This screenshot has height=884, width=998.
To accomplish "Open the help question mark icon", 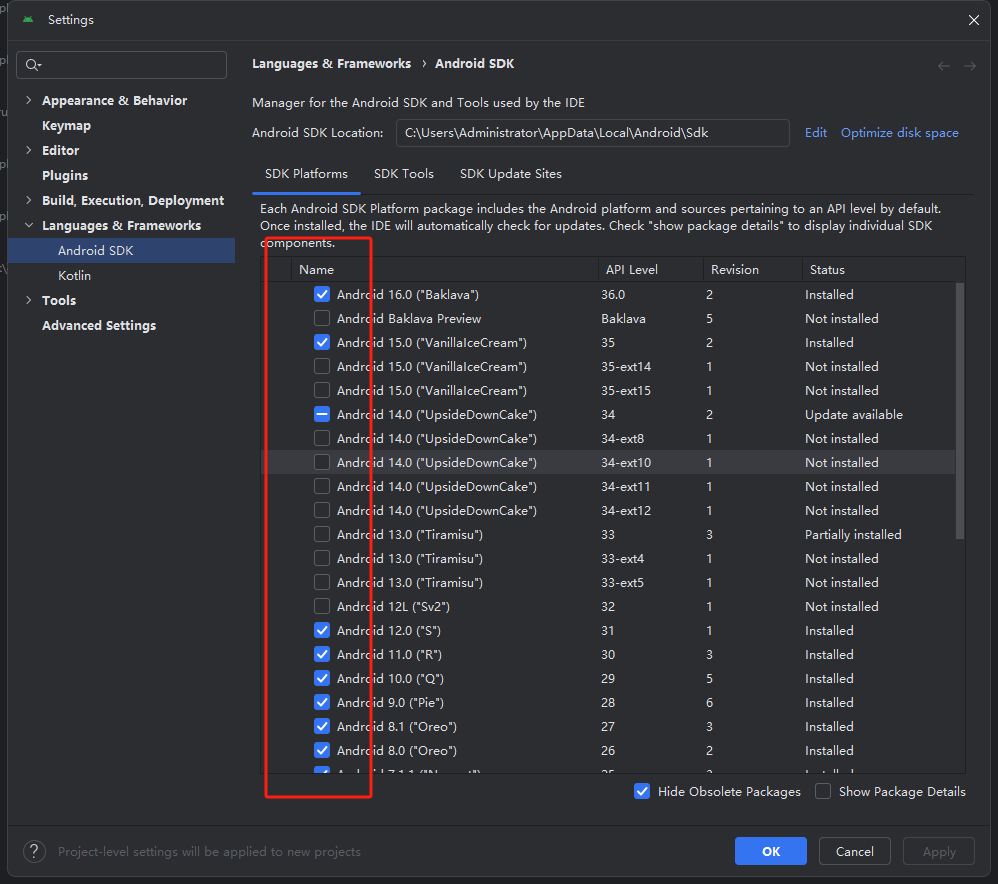I will (34, 851).
